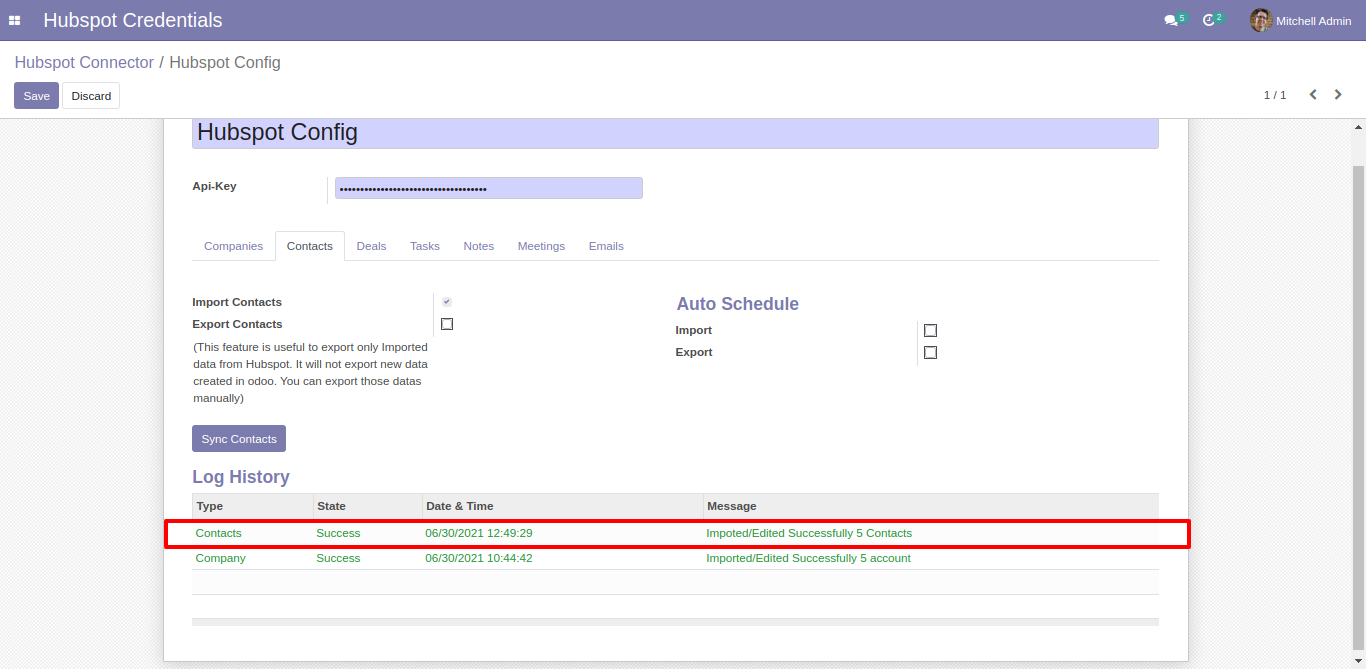Open the Notes tab
The image size is (1366, 669).
pos(479,246)
